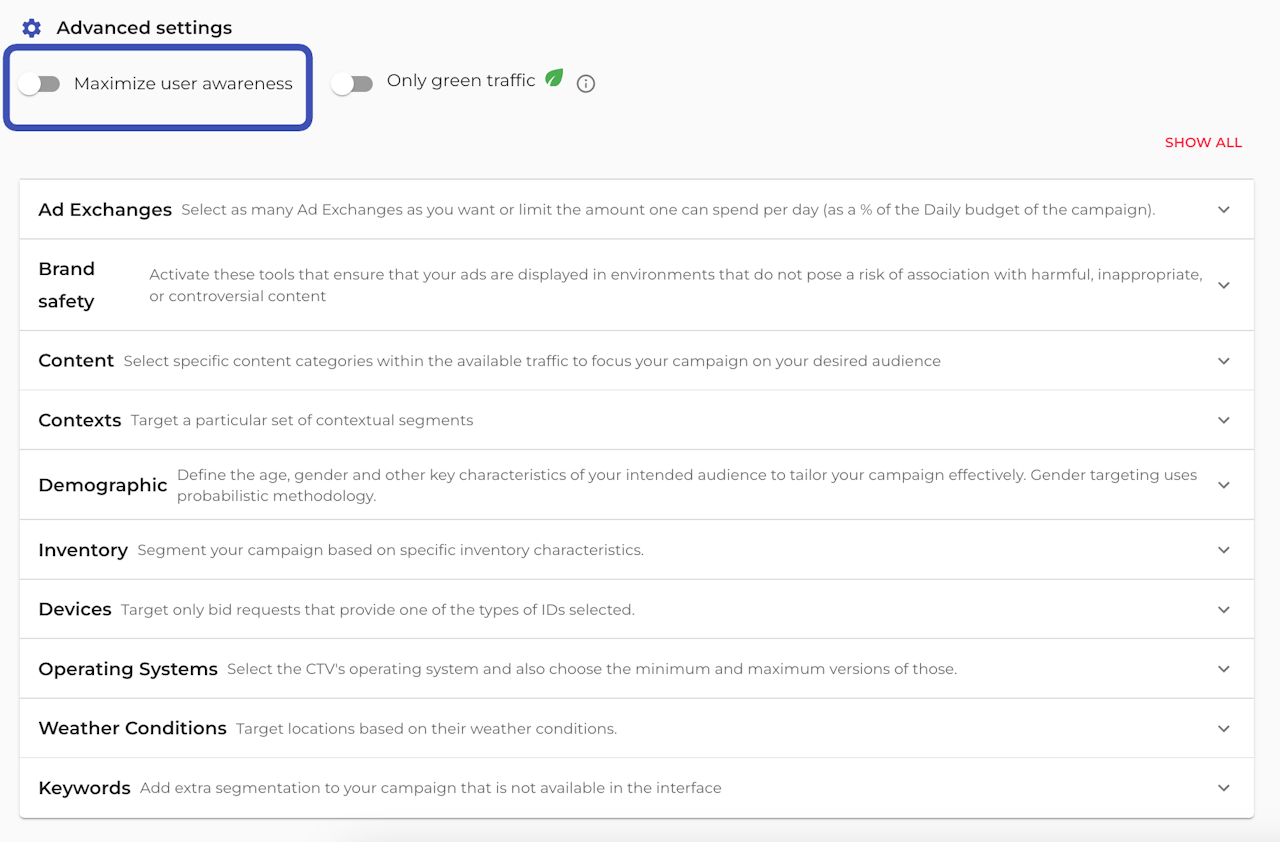1280x842 pixels.
Task: Click the Demographic section title
Action: coord(102,485)
